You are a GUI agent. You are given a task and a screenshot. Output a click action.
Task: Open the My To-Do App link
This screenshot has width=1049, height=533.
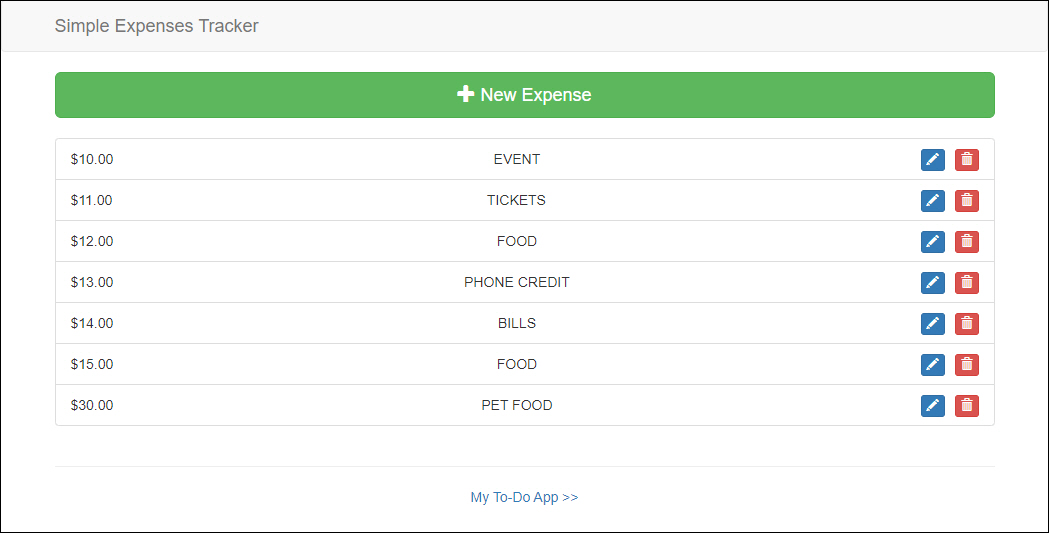[524, 497]
